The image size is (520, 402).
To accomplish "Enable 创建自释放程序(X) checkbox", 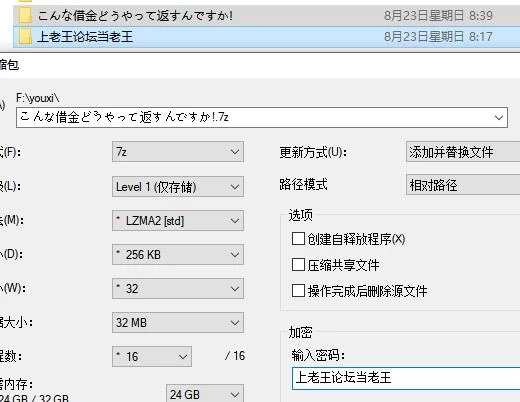I will [298, 239].
